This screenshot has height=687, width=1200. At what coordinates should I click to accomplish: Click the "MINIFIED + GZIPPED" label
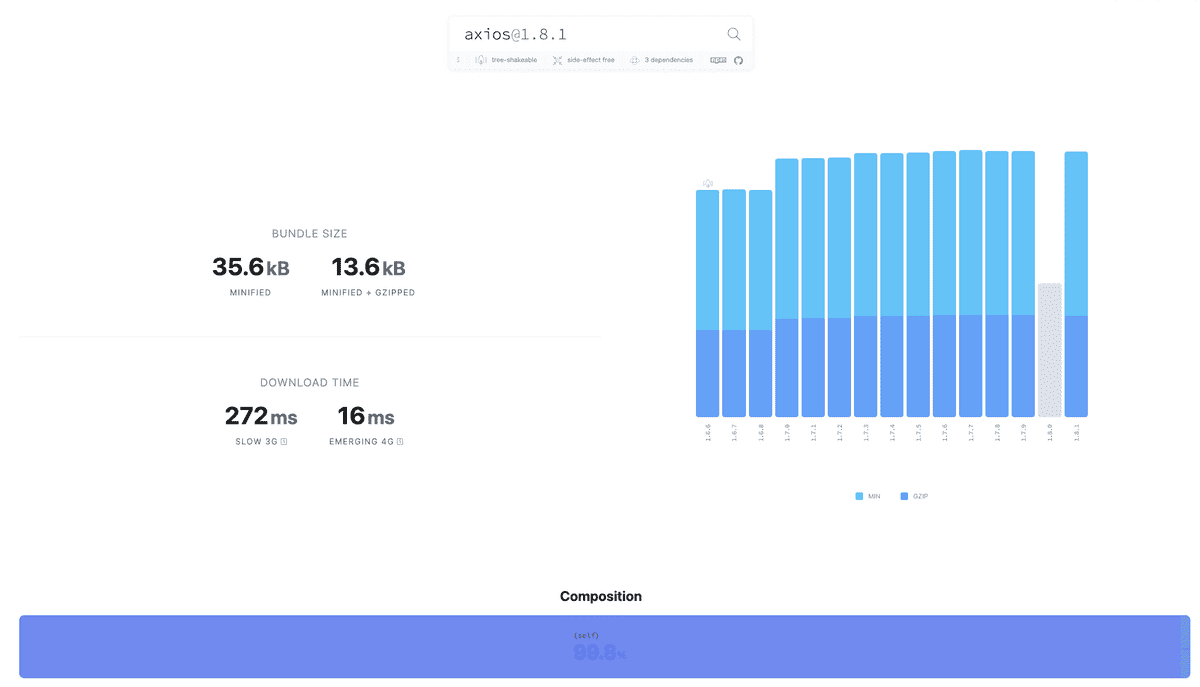(x=368, y=293)
